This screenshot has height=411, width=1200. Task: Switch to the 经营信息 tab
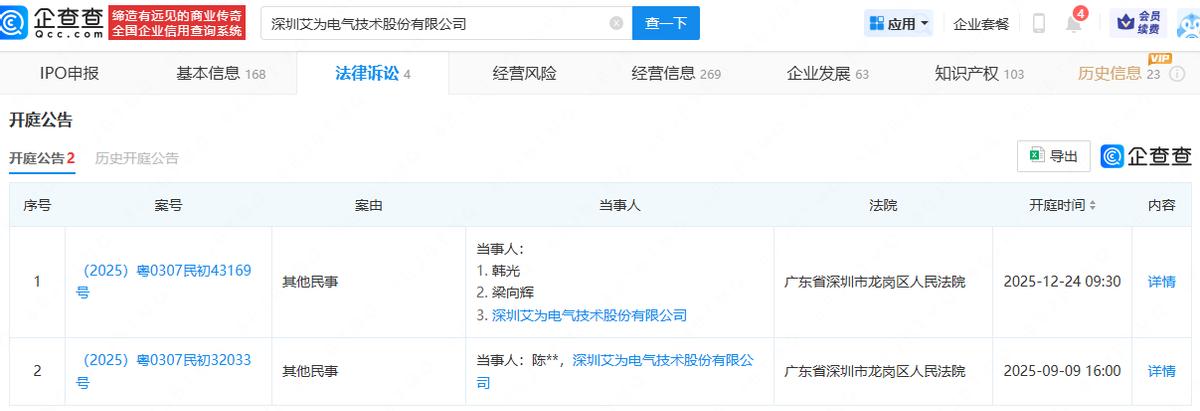pos(676,73)
